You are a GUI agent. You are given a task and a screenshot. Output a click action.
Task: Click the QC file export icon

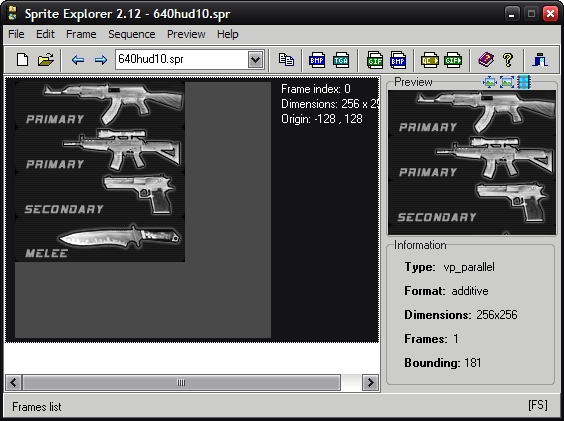pyautogui.click(x=429, y=60)
